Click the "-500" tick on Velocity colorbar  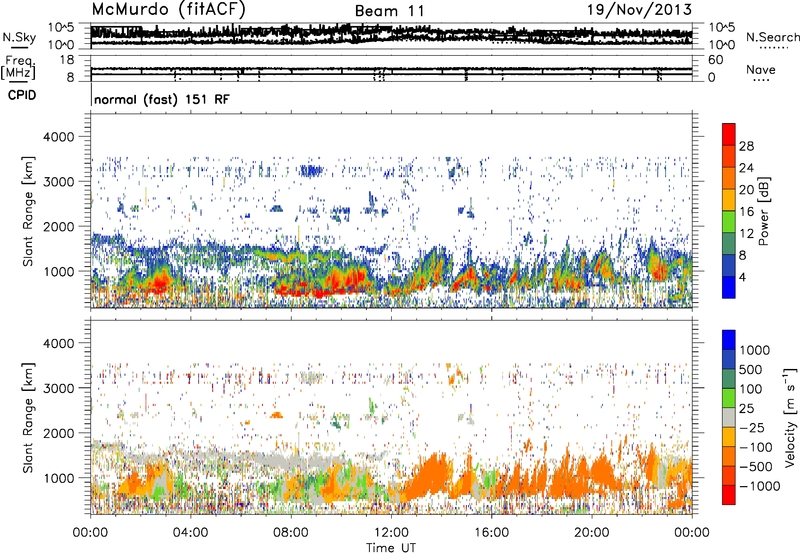tap(756, 467)
